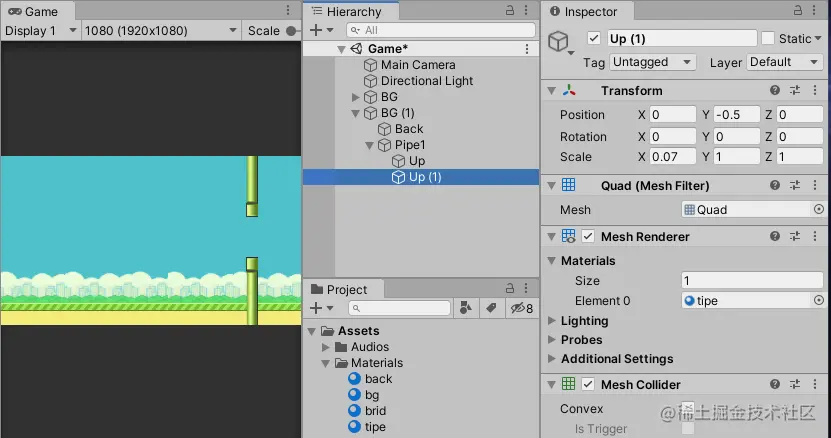831x438 pixels.
Task: Select Main Camera in Hierarchy
Action: click(418, 65)
